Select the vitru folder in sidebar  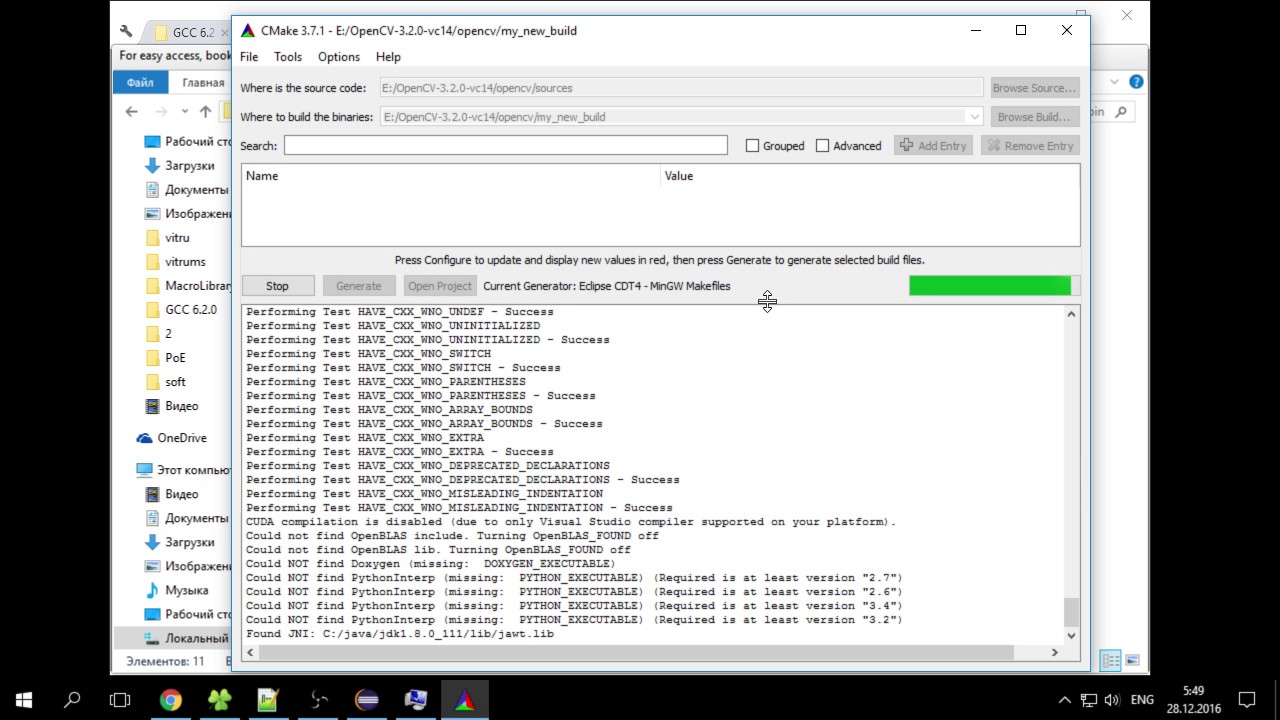tap(177, 238)
